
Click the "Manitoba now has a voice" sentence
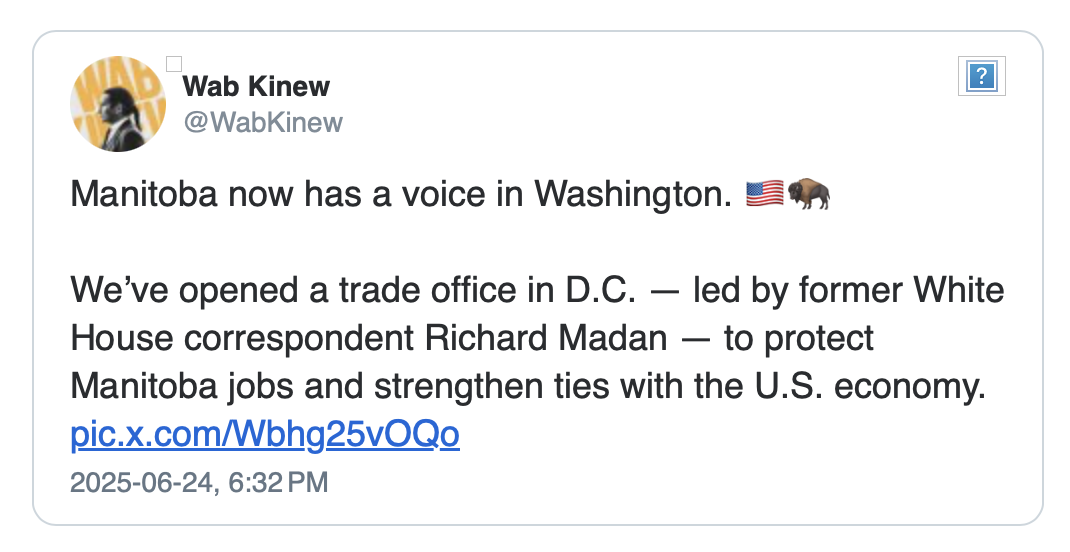tap(402, 194)
